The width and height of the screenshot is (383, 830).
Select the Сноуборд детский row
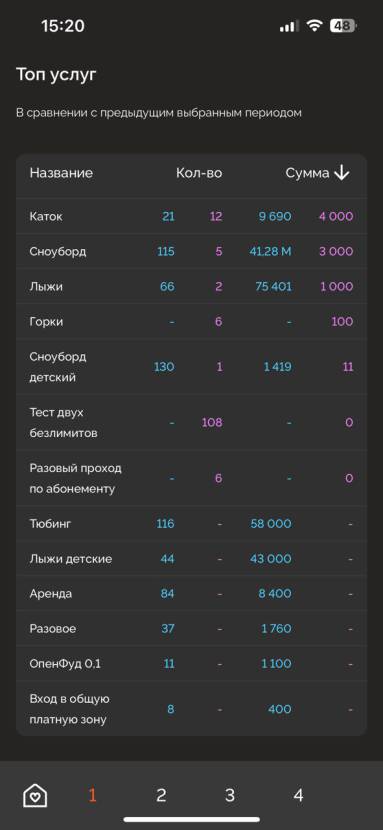coord(191,367)
